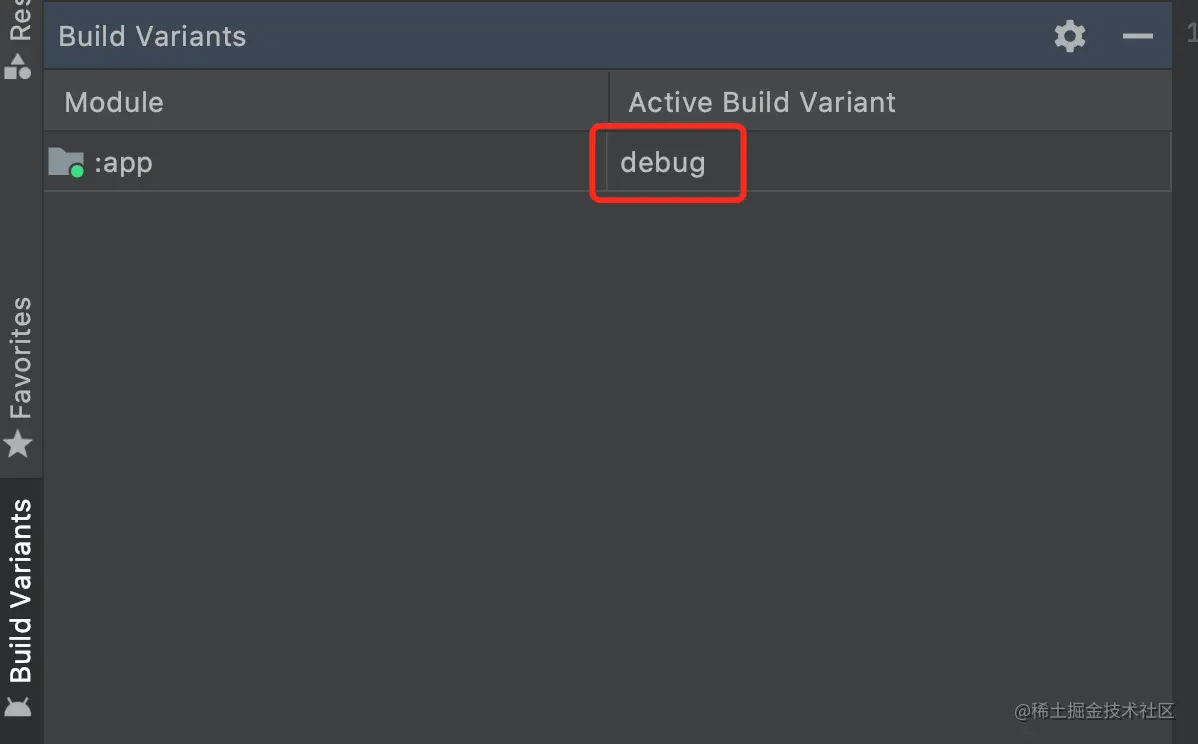
Task: Click the Module column header
Action: [x=114, y=102]
